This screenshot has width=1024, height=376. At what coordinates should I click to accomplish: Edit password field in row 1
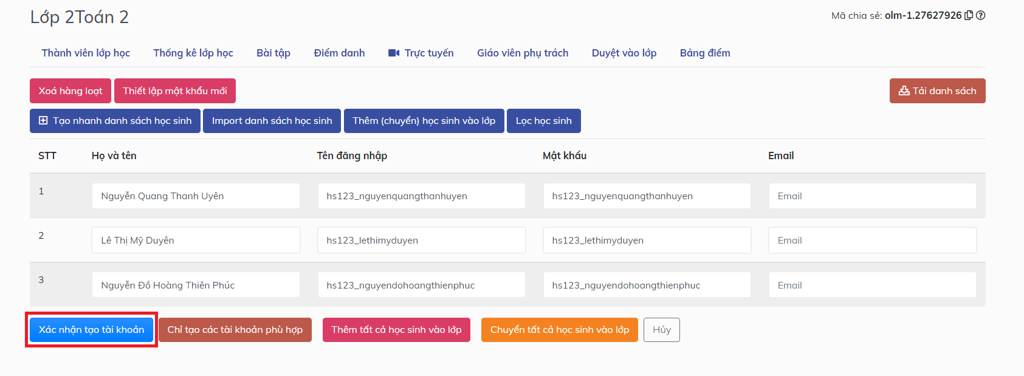647,196
